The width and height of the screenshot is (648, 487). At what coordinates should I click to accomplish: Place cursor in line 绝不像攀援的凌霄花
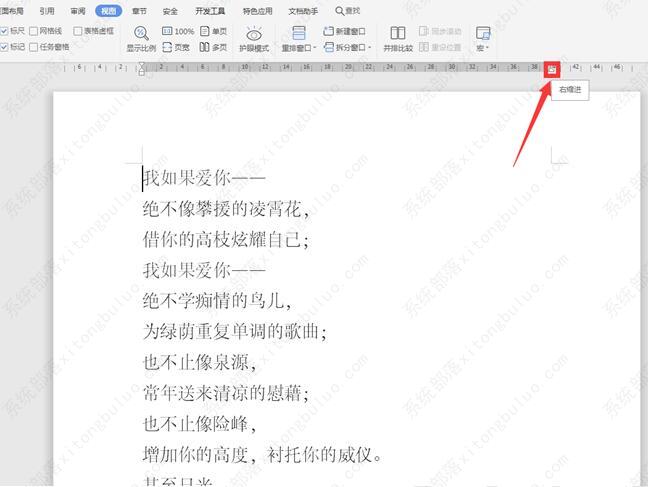click(226, 209)
